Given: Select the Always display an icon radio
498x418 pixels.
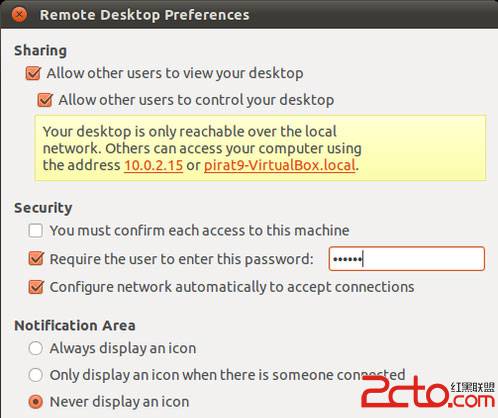Looking at the screenshot, I should (x=35, y=348).
